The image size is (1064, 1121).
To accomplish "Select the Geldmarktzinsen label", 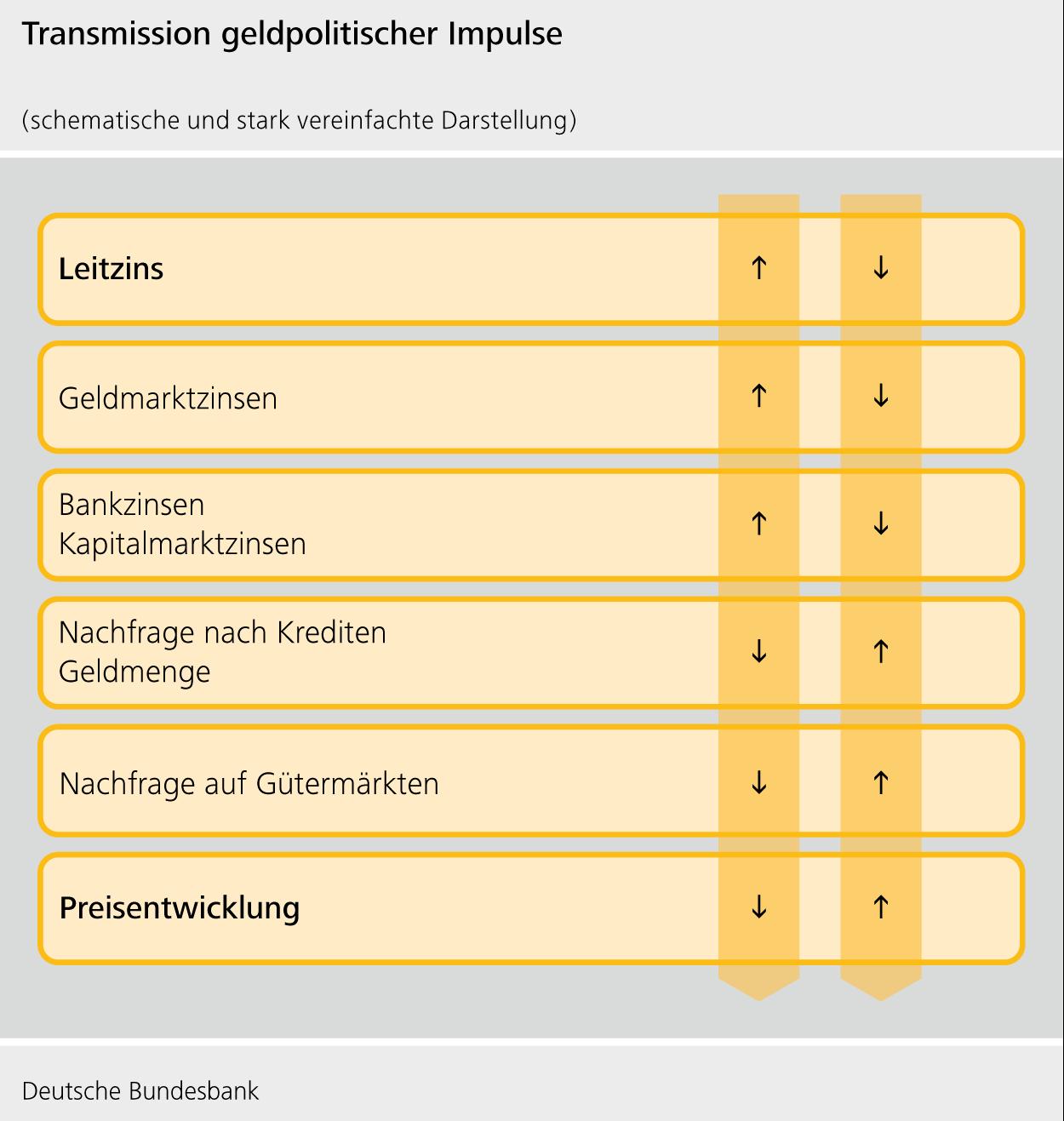I will click(168, 398).
